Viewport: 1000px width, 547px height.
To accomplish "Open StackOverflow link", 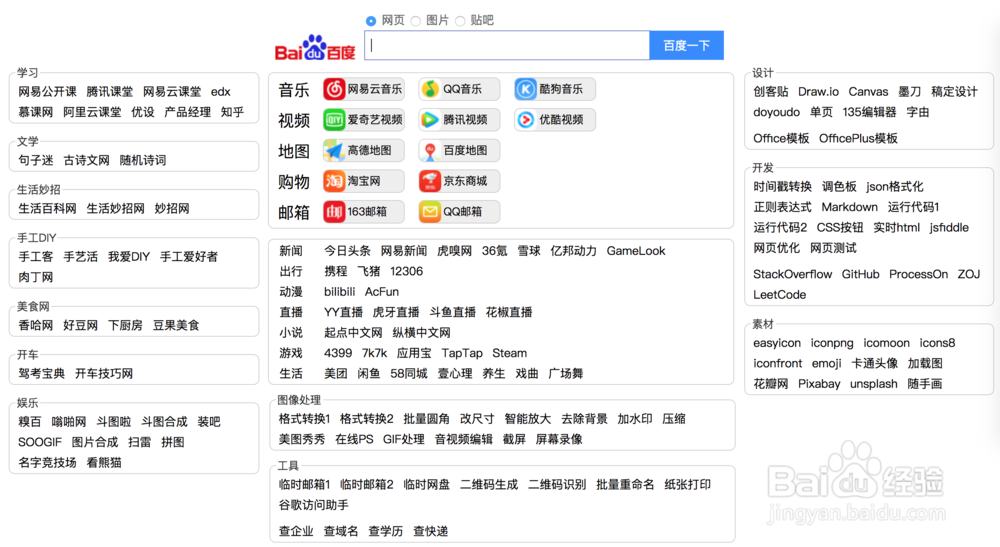I will coord(792,274).
